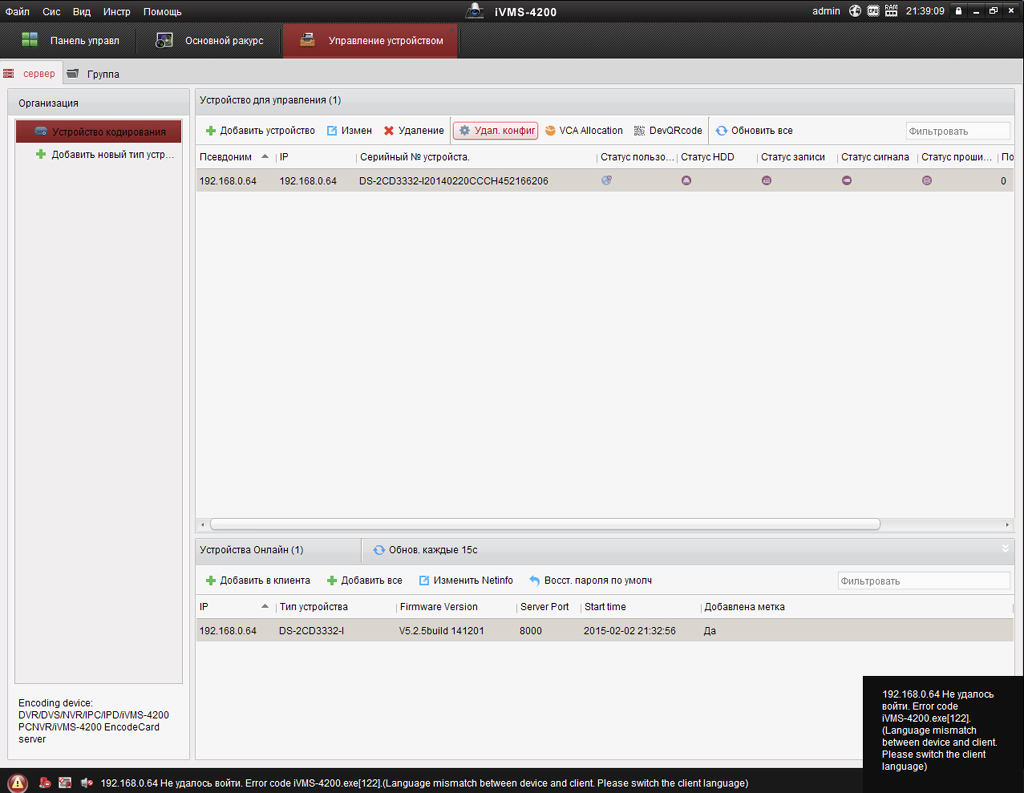1024x793 pixels.
Task: Open the Вид menu
Action: click(82, 12)
